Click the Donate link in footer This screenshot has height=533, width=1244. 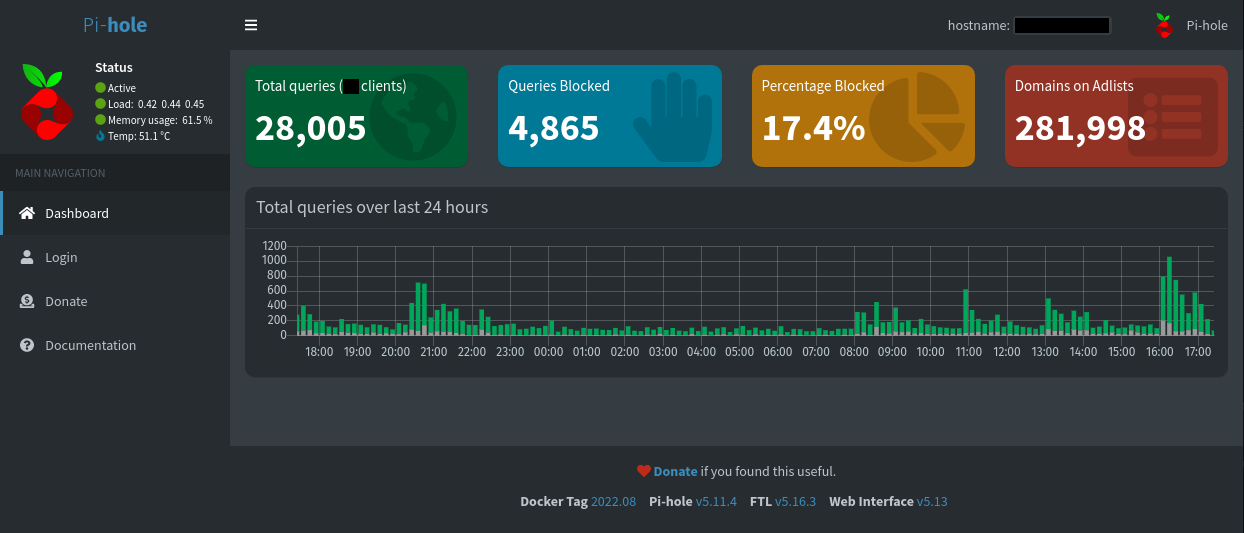[675, 471]
